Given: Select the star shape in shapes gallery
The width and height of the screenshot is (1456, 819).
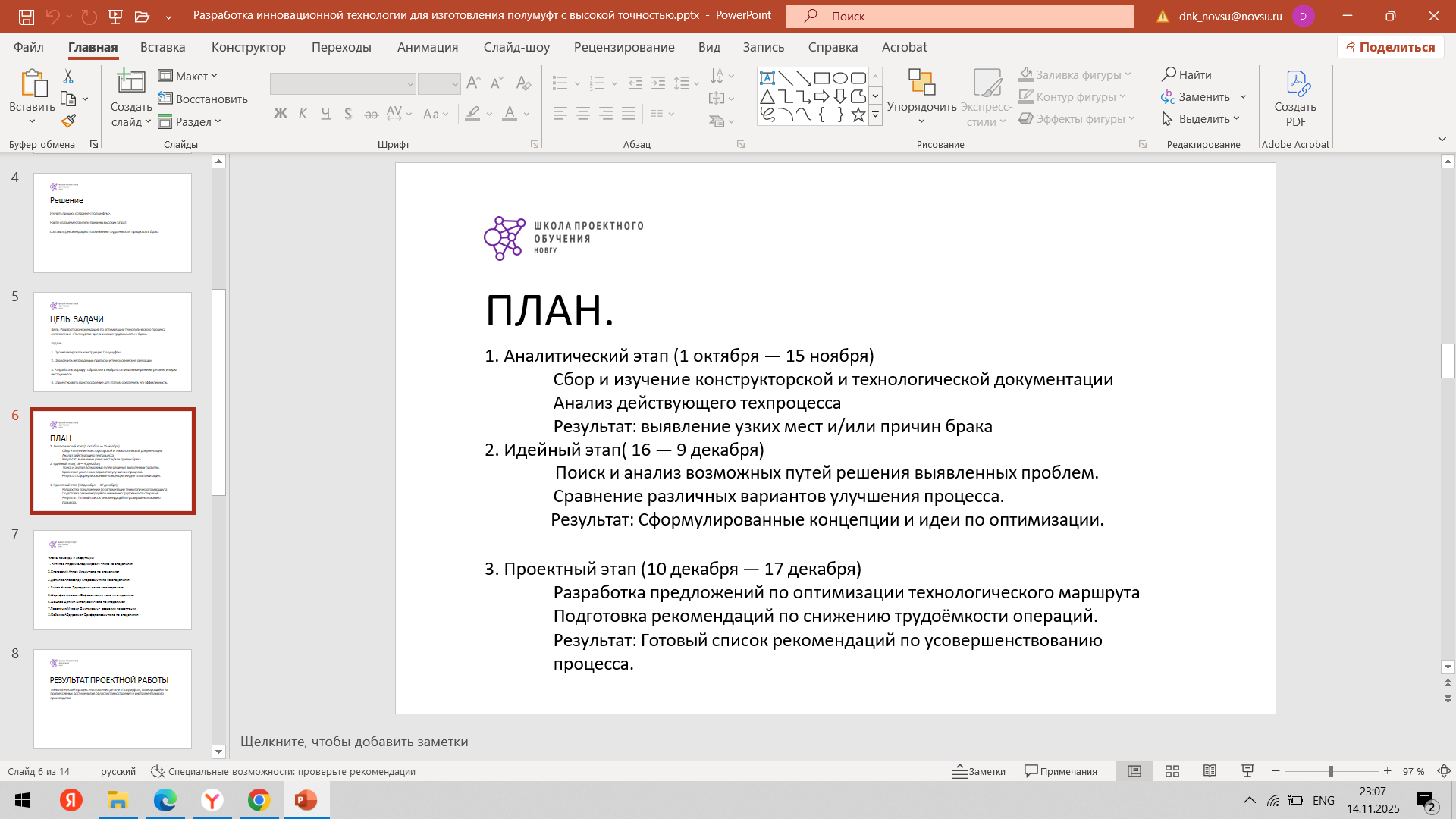Looking at the screenshot, I should (x=858, y=115).
